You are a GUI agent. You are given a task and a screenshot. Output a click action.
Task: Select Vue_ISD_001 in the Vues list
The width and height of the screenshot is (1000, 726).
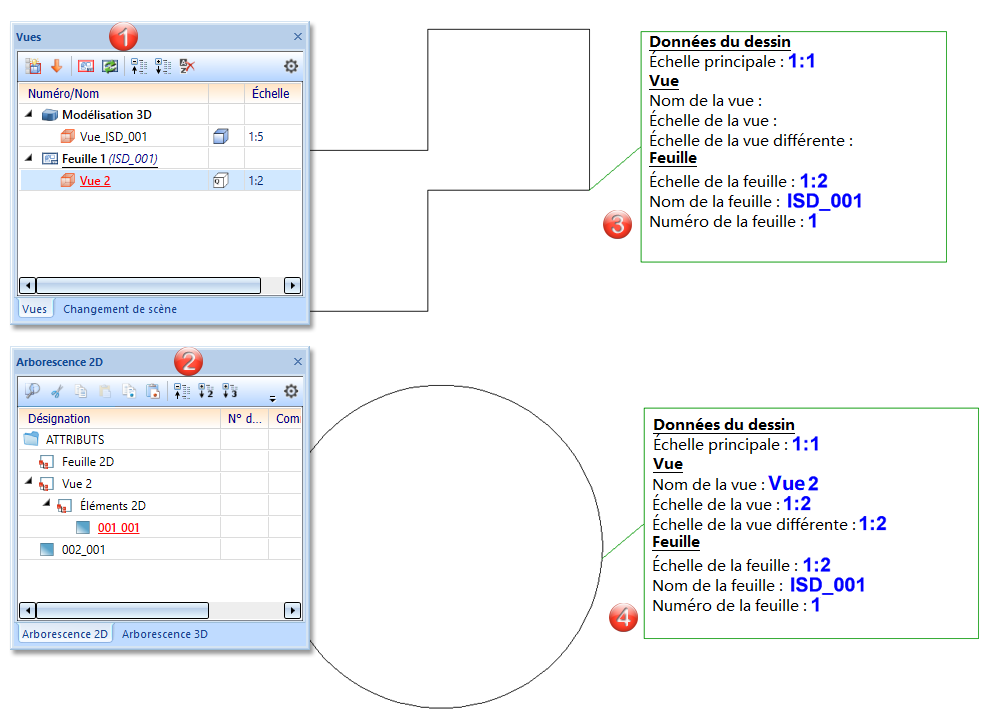(114, 137)
